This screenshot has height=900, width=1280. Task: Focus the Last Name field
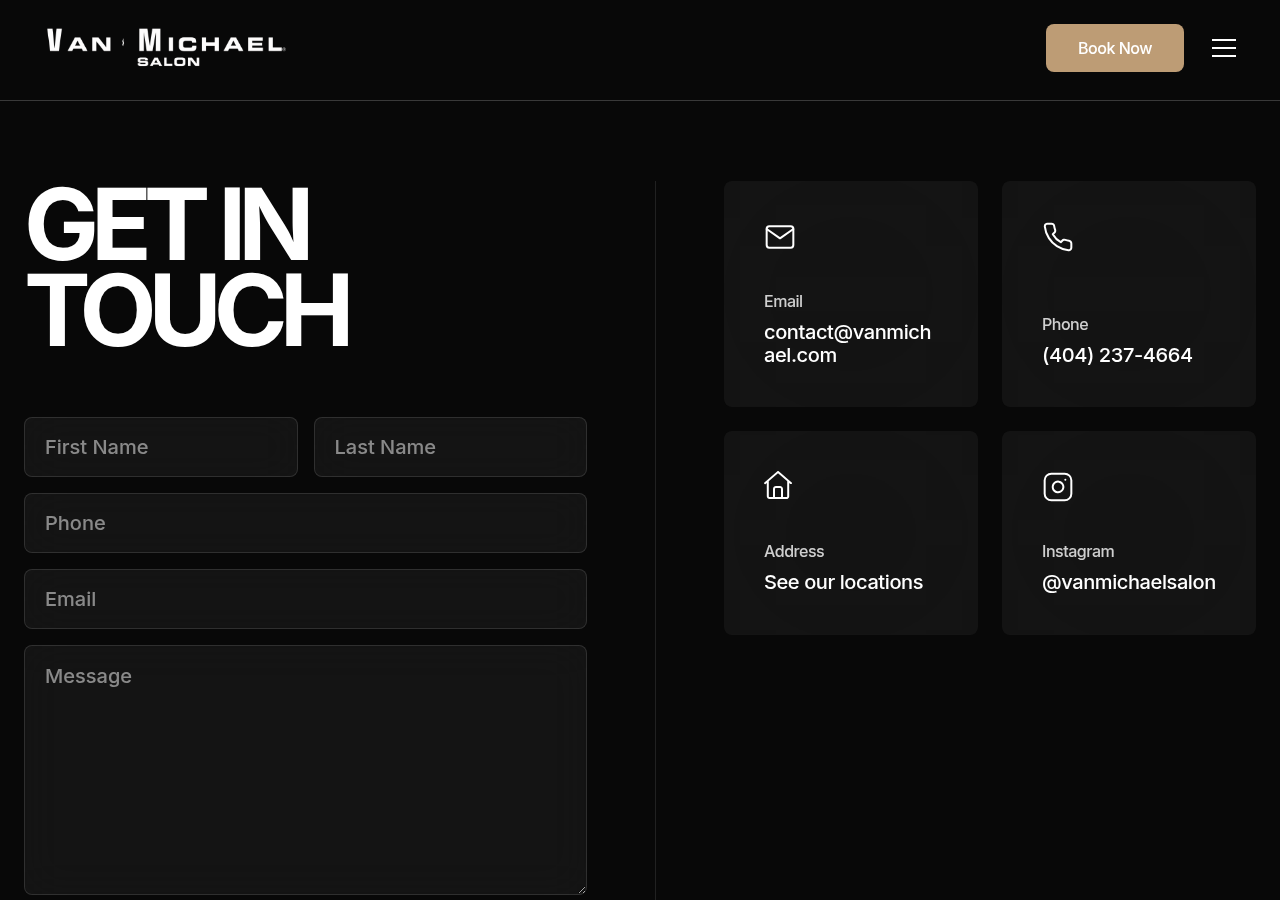coord(450,447)
